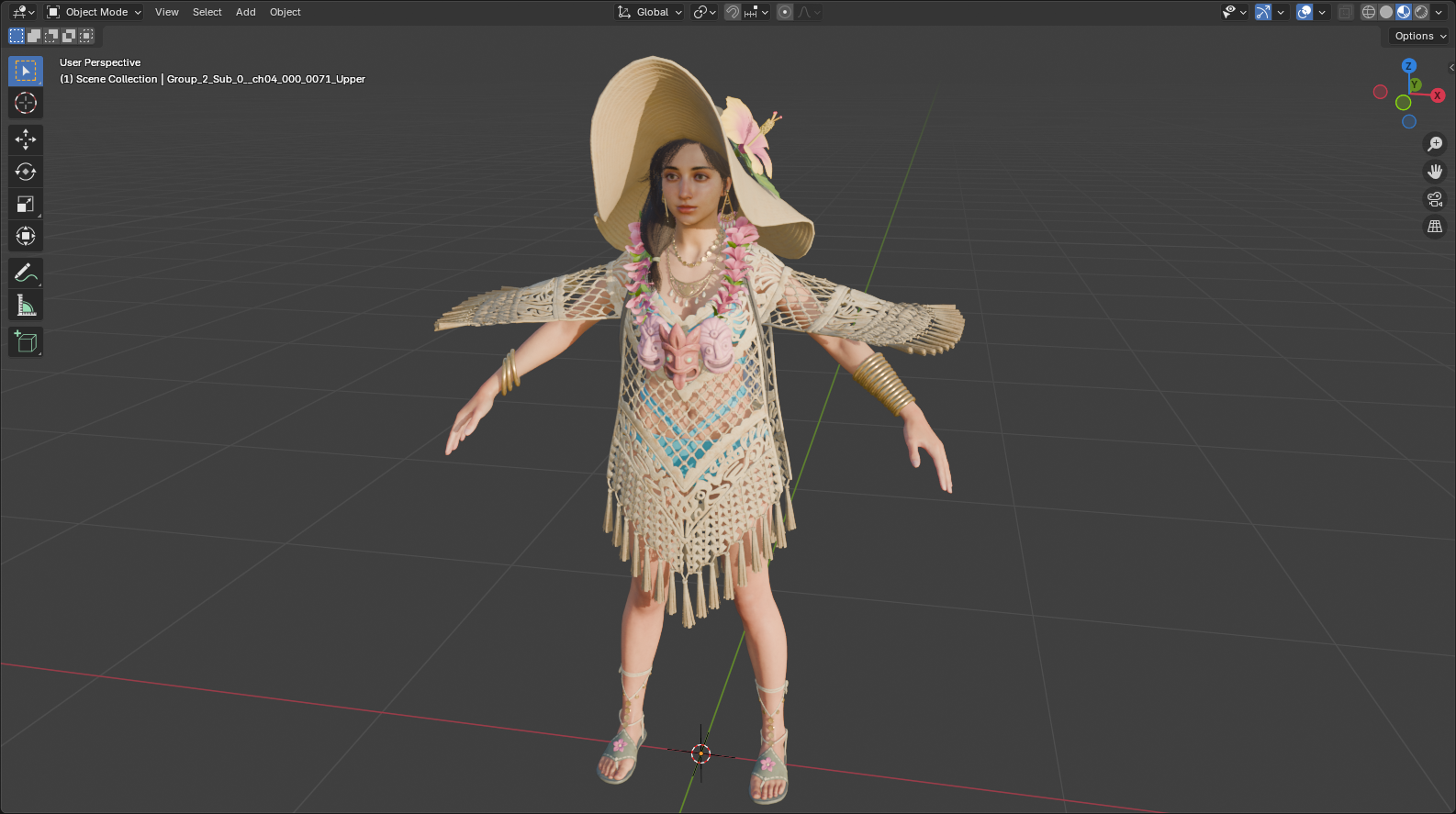Image resolution: width=1456 pixels, height=814 pixels.
Task: Activate the Transform tool
Action: pyautogui.click(x=26, y=236)
